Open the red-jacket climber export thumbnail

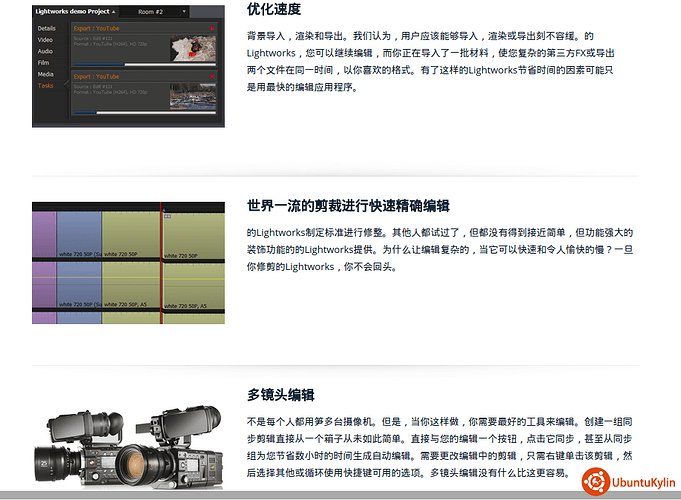(193, 48)
